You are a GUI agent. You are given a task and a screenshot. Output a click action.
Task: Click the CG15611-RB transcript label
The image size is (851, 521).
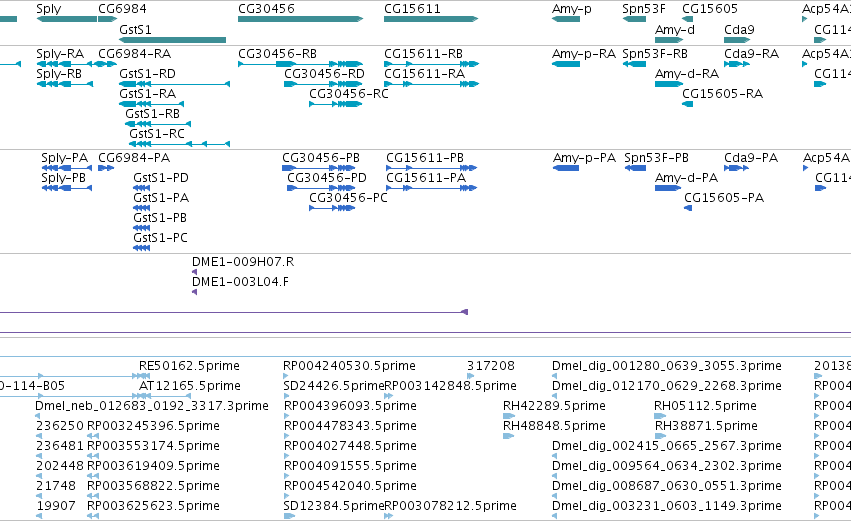tap(423, 54)
